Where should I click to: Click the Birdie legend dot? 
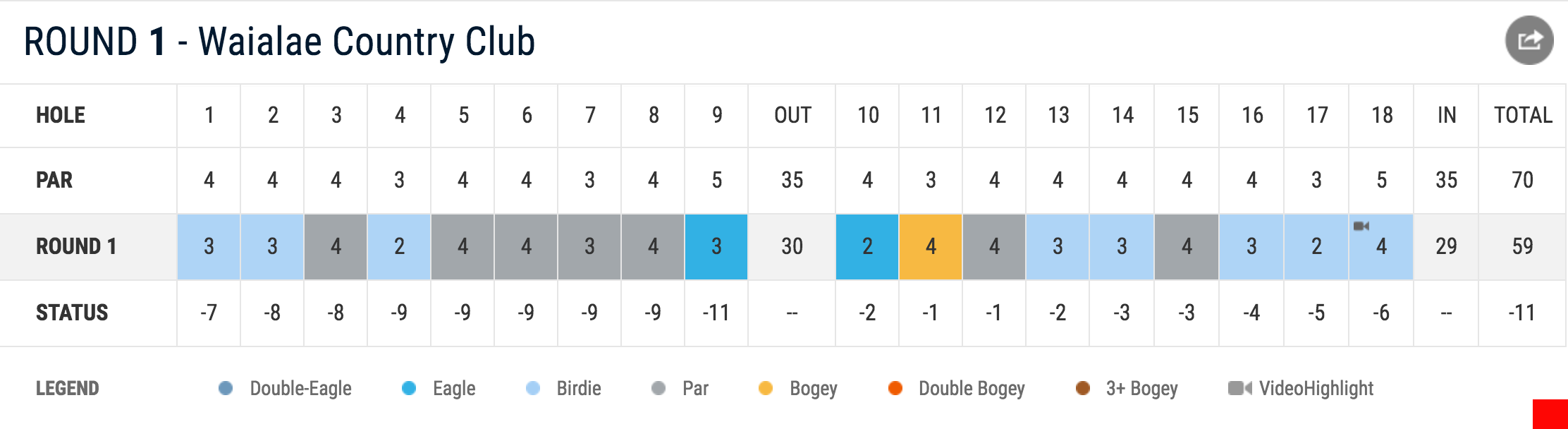tap(533, 388)
